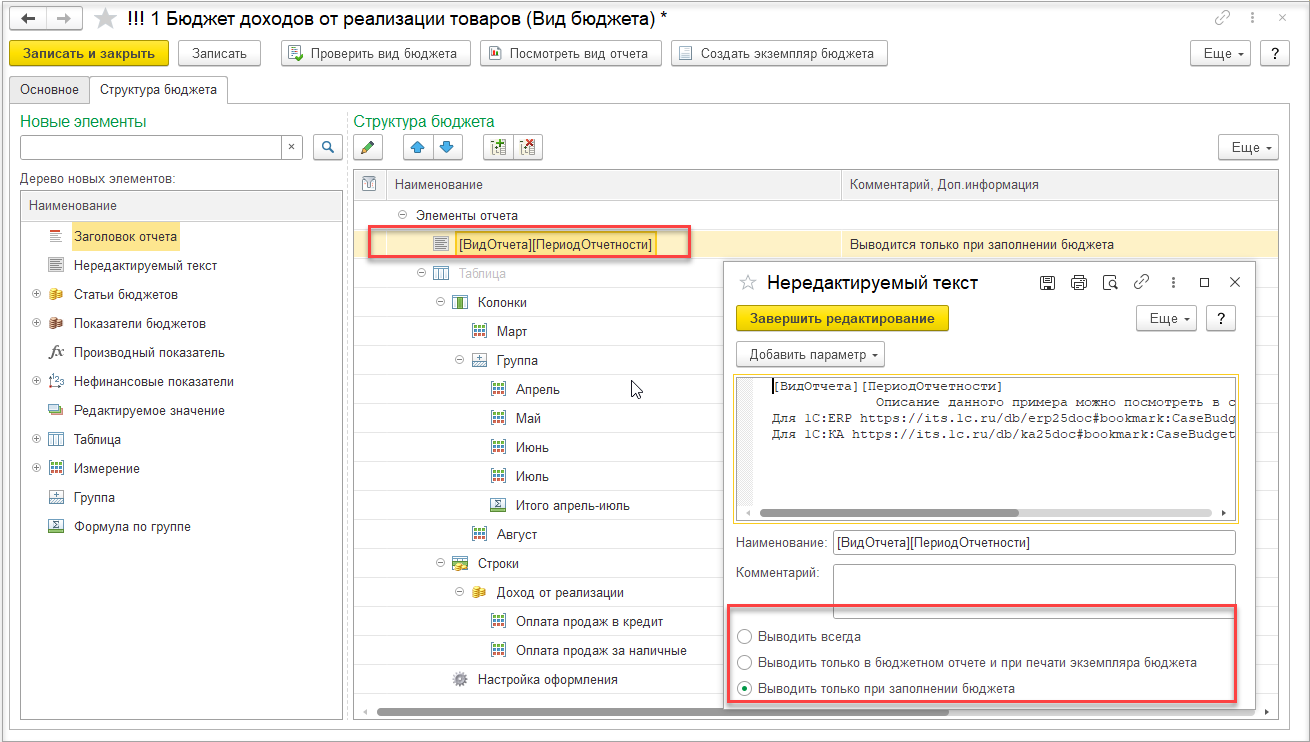Expand 'Нефинансовые показатели' tree node
1310x742 pixels.
[x=36, y=382]
